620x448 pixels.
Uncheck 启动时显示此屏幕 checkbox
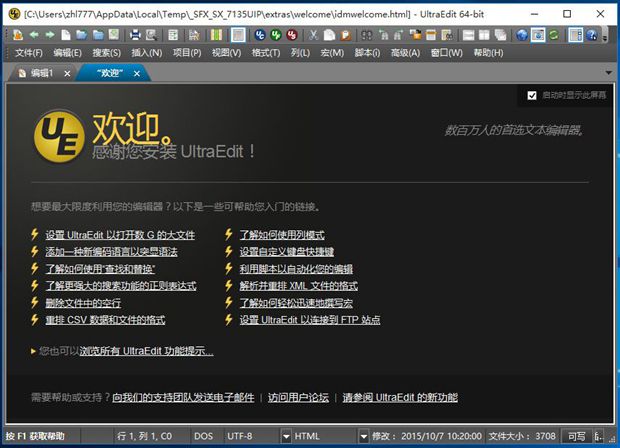click(x=532, y=95)
